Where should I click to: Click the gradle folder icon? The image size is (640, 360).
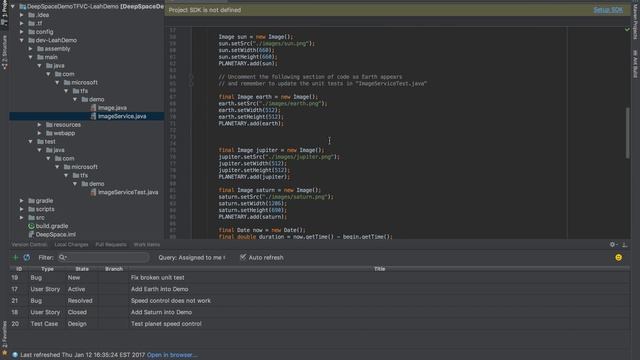coord(31,201)
